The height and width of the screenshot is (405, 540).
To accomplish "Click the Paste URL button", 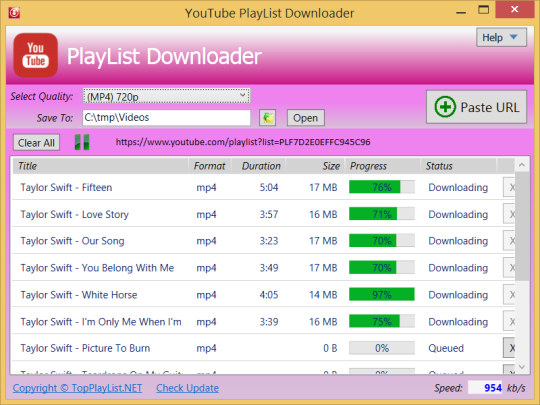I will (x=477, y=107).
